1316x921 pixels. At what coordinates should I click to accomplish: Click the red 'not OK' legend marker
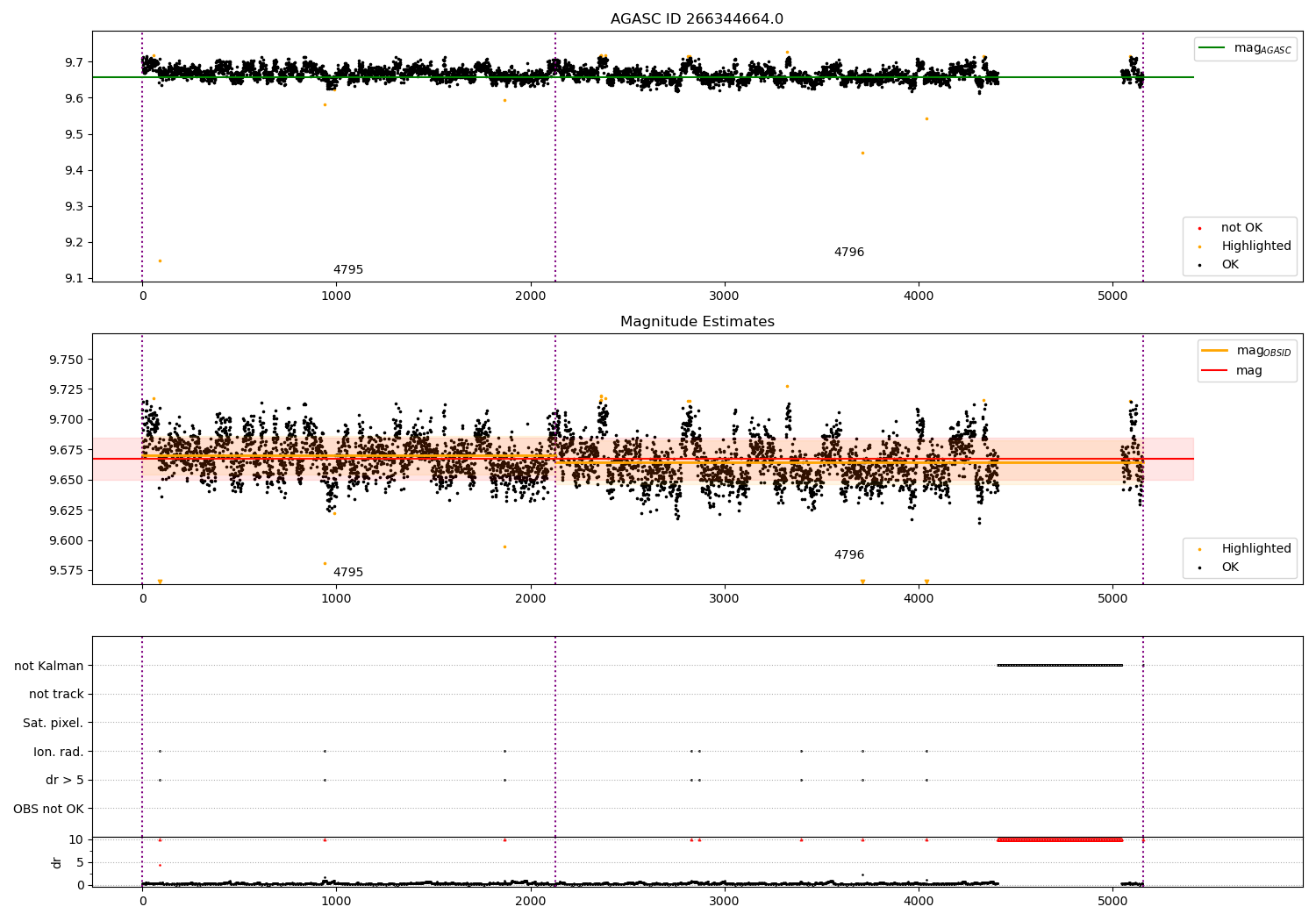[x=1199, y=229]
